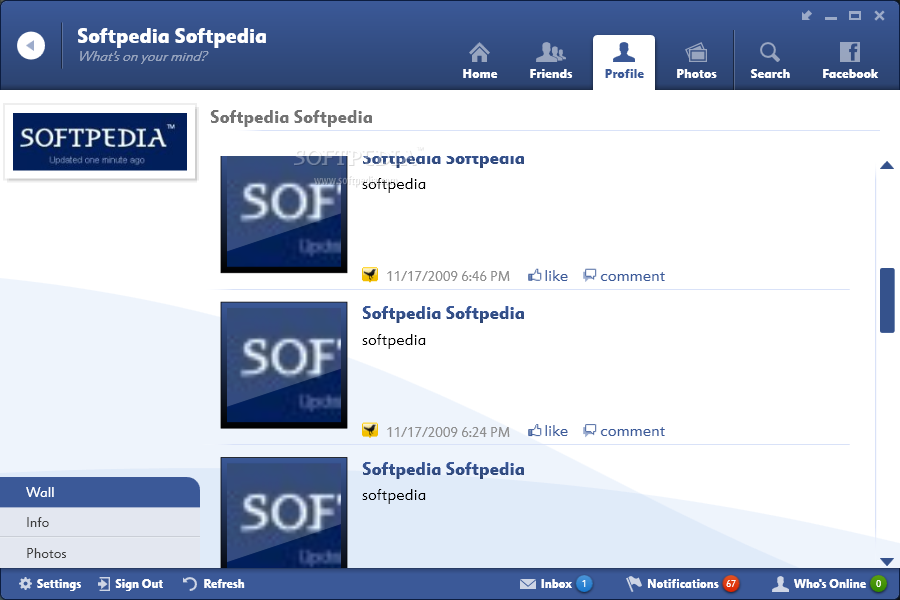Click the 'What's on your mind?' status field
Viewport: 900px width, 600px height.
click(143, 56)
